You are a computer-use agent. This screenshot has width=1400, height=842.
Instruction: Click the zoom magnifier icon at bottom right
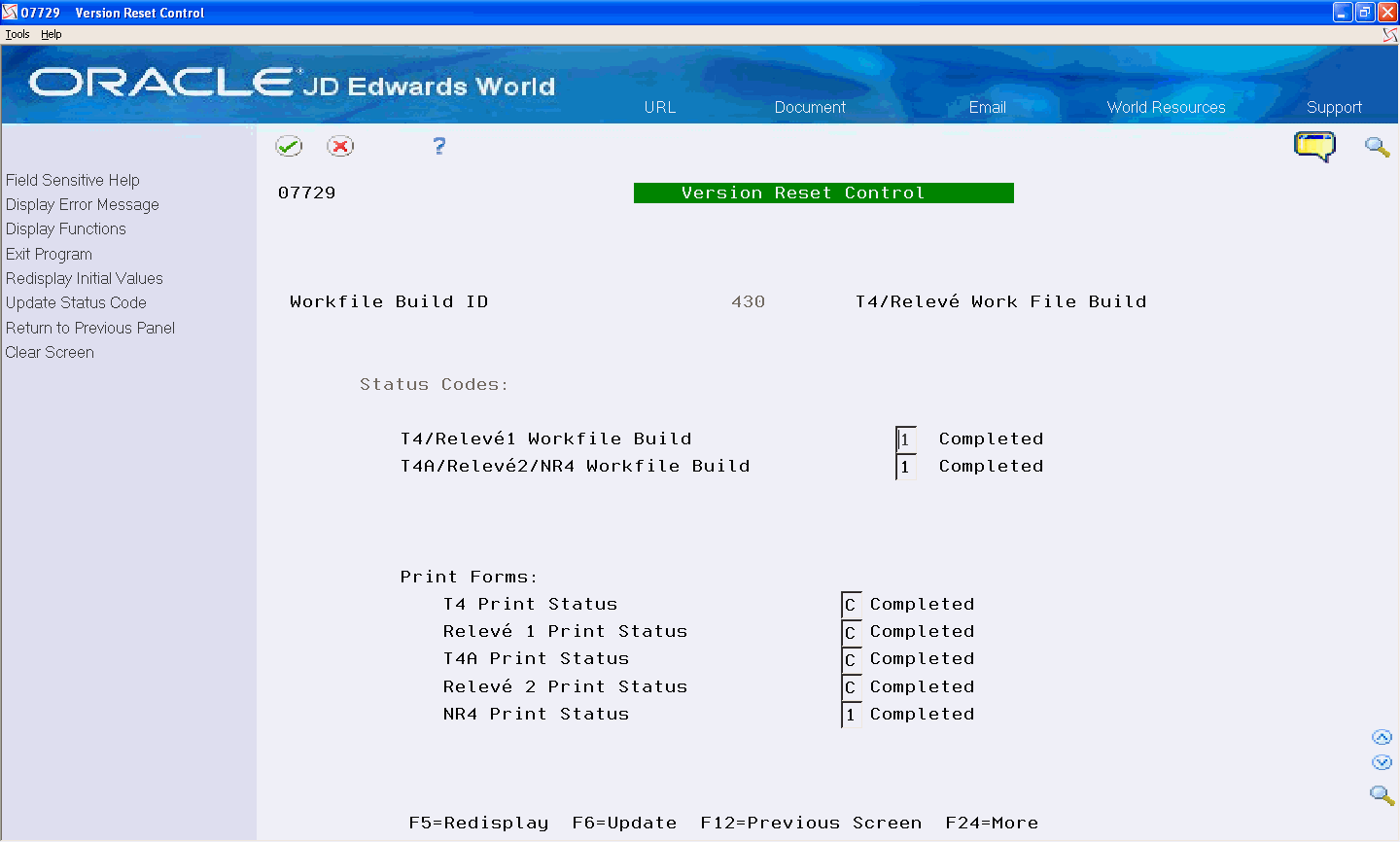pyautogui.click(x=1382, y=795)
